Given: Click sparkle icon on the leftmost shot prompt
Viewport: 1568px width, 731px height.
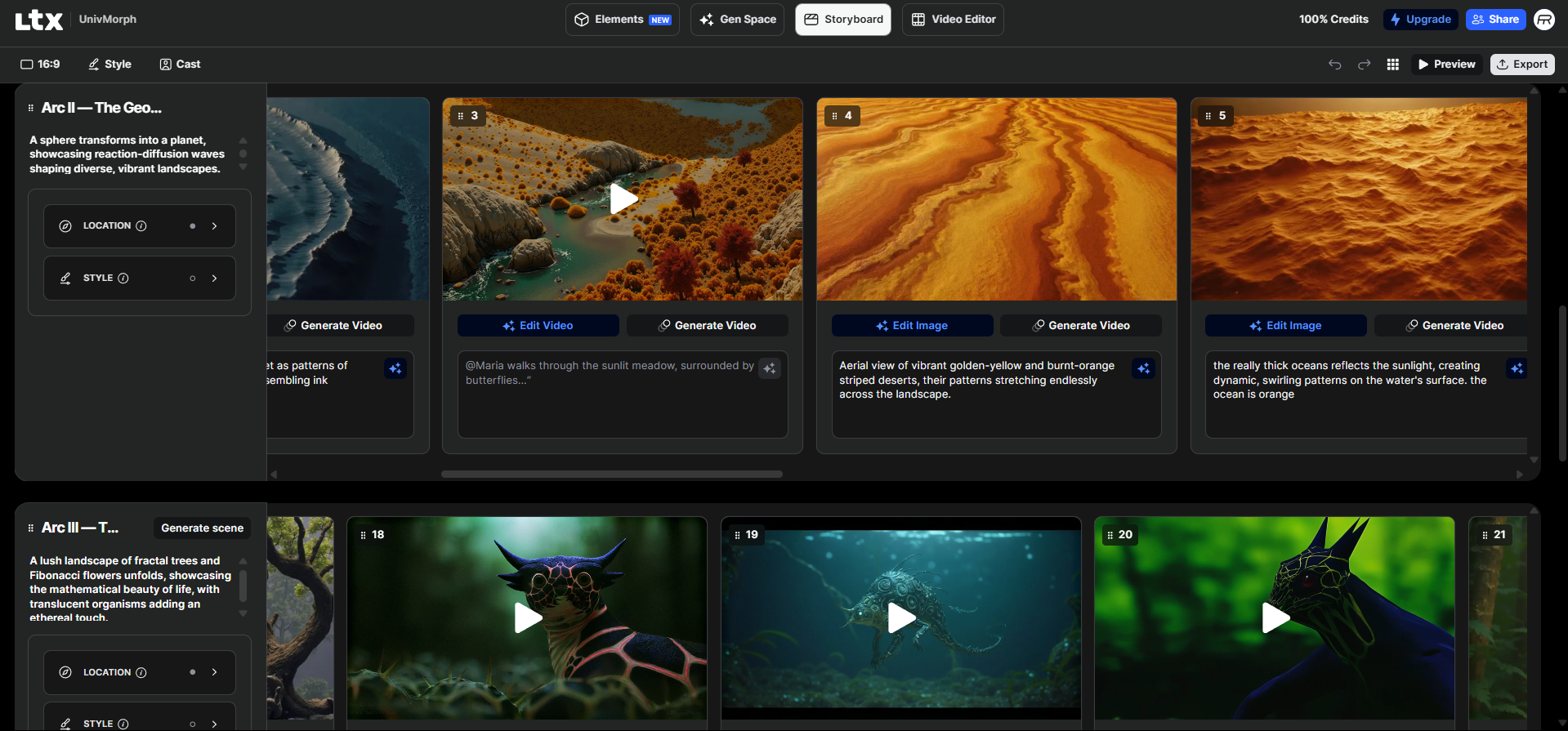Looking at the screenshot, I should coord(395,368).
